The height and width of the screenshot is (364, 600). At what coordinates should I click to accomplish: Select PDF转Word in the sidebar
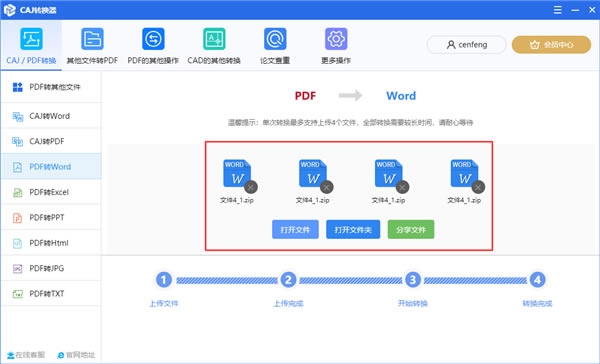coord(51,166)
